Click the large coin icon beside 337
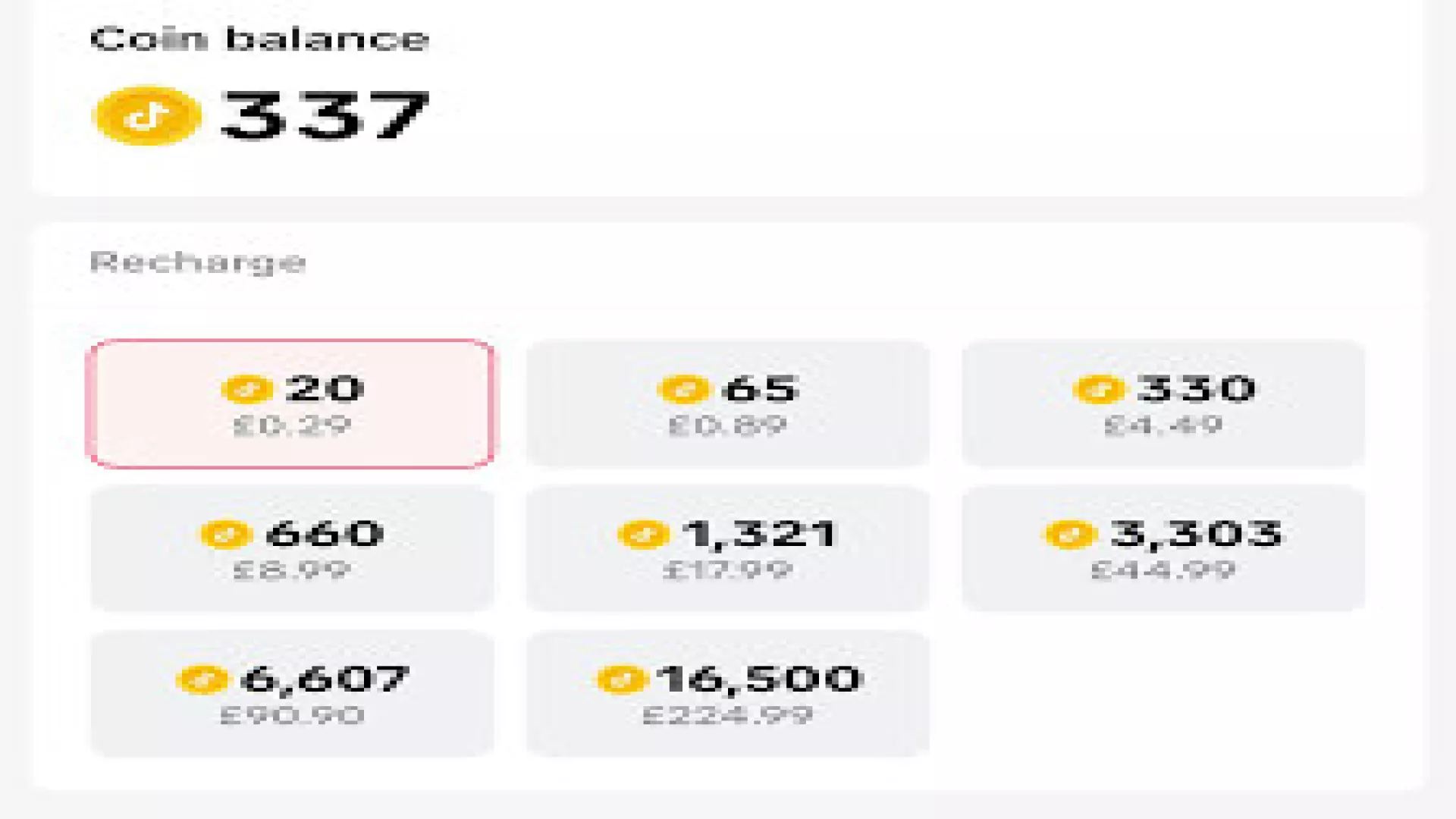 point(146,116)
